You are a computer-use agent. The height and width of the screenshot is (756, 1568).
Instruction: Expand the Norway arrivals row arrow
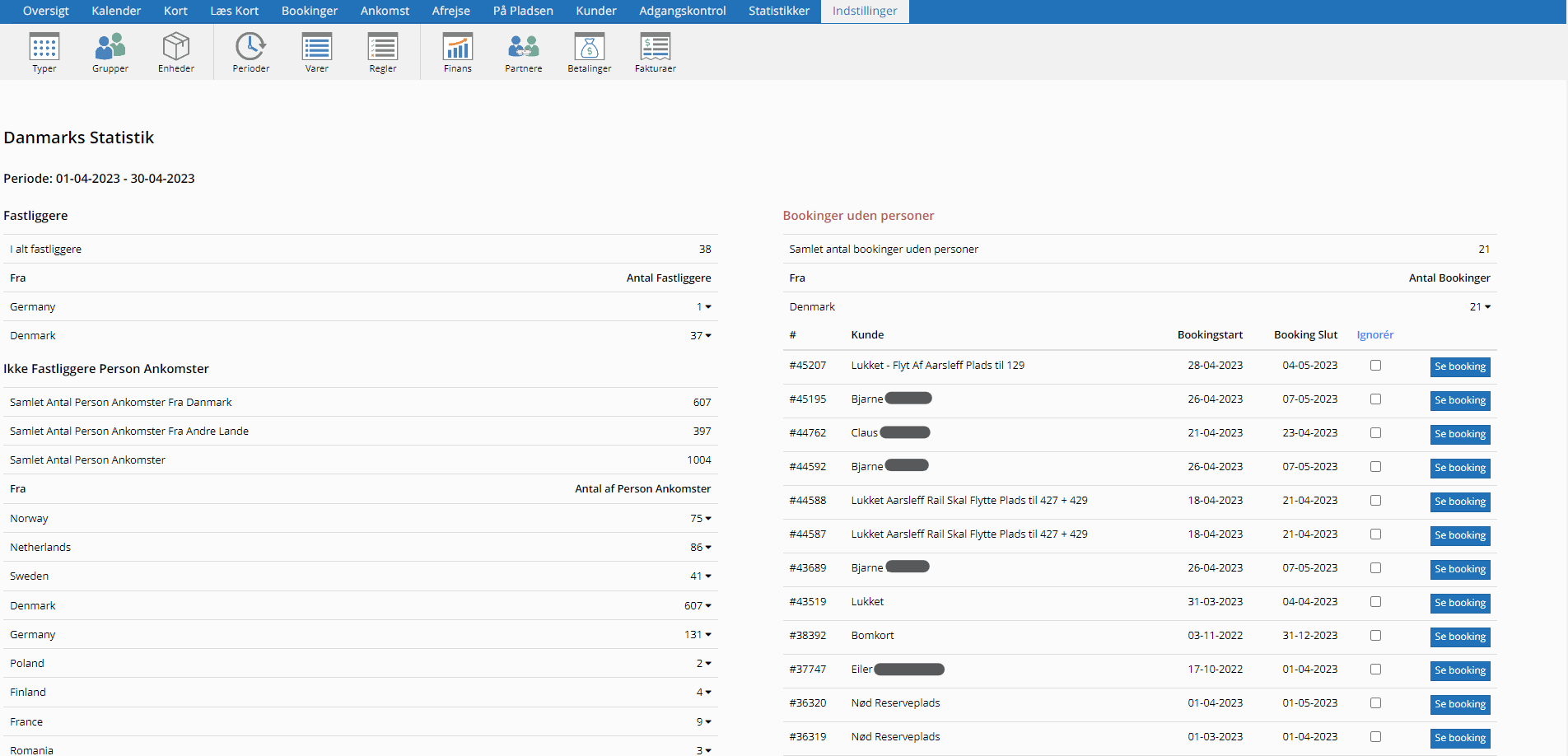pos(707,519)
